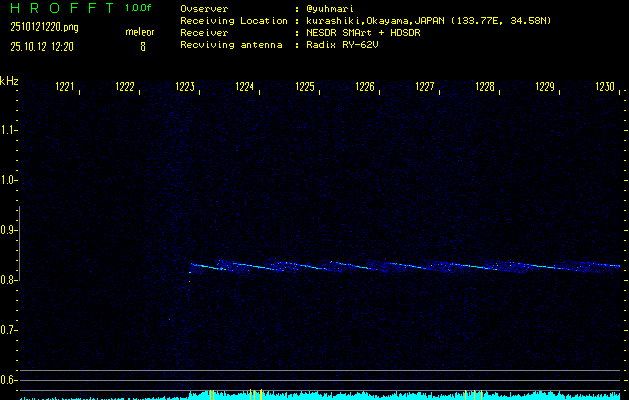Select the meteor label text

(141, 32)
